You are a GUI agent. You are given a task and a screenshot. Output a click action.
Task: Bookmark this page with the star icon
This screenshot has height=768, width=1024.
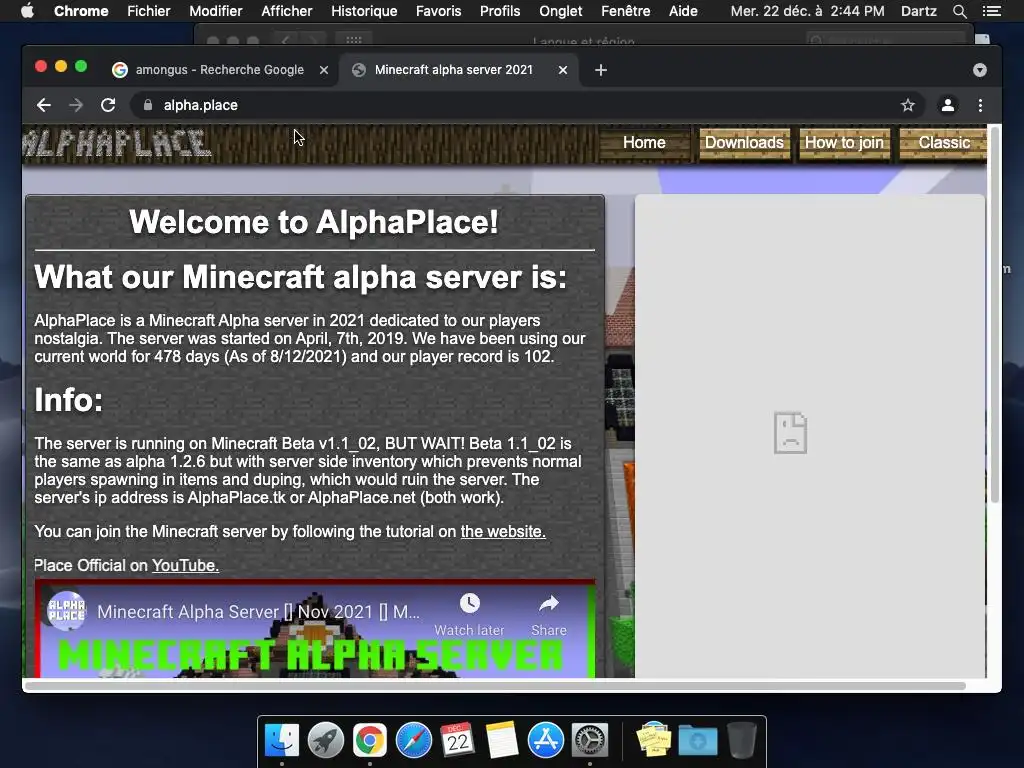pyautogui.click(x=908, y=105)
